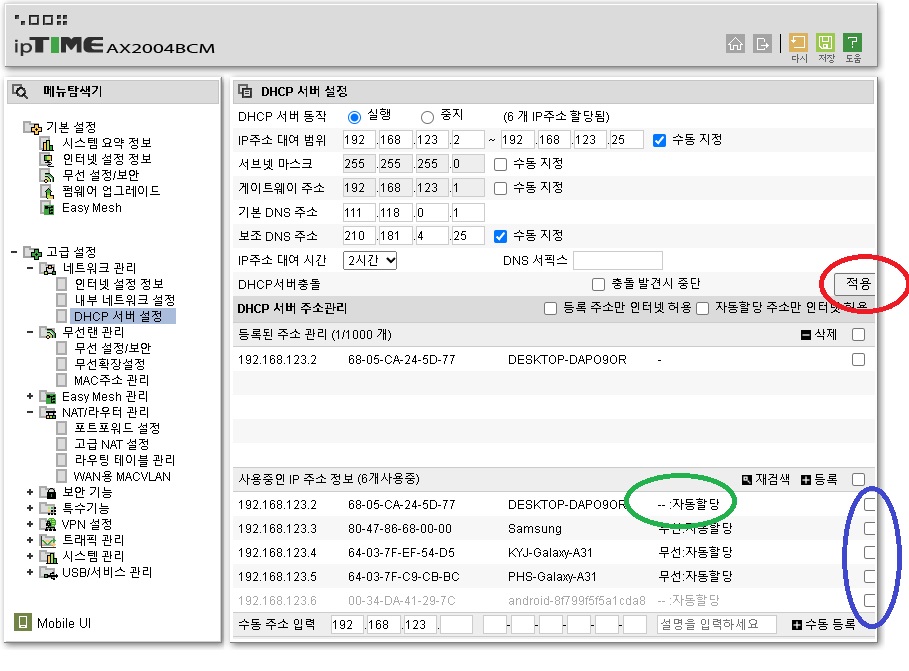Expand the VPN 설정 node
Screen dimensions: 909x671
click(x=30, y=524)
